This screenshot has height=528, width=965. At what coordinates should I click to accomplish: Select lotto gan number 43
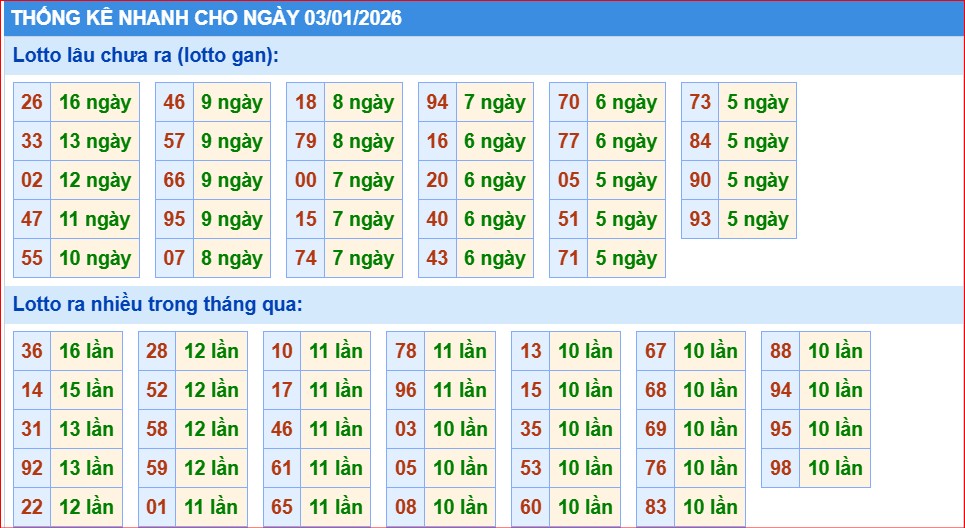[437, 258]
